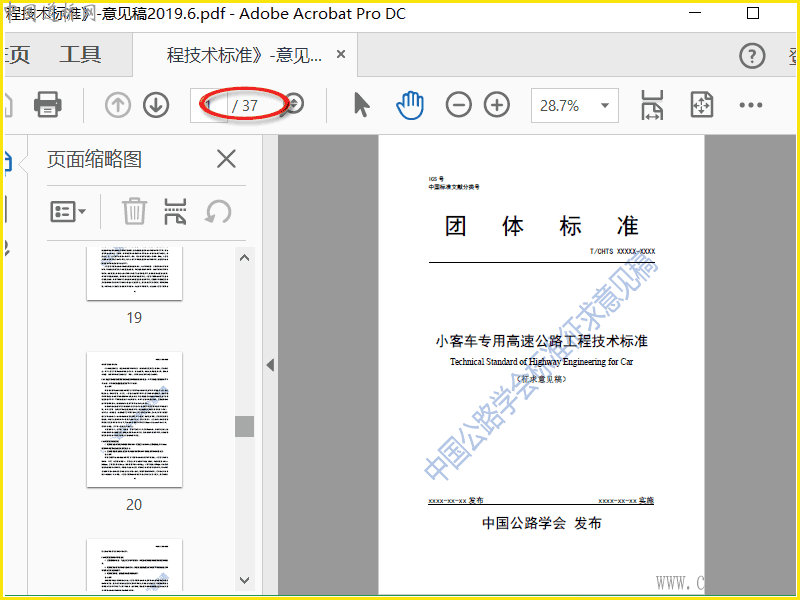Go to previous page with up arrow

coord(118,105)
